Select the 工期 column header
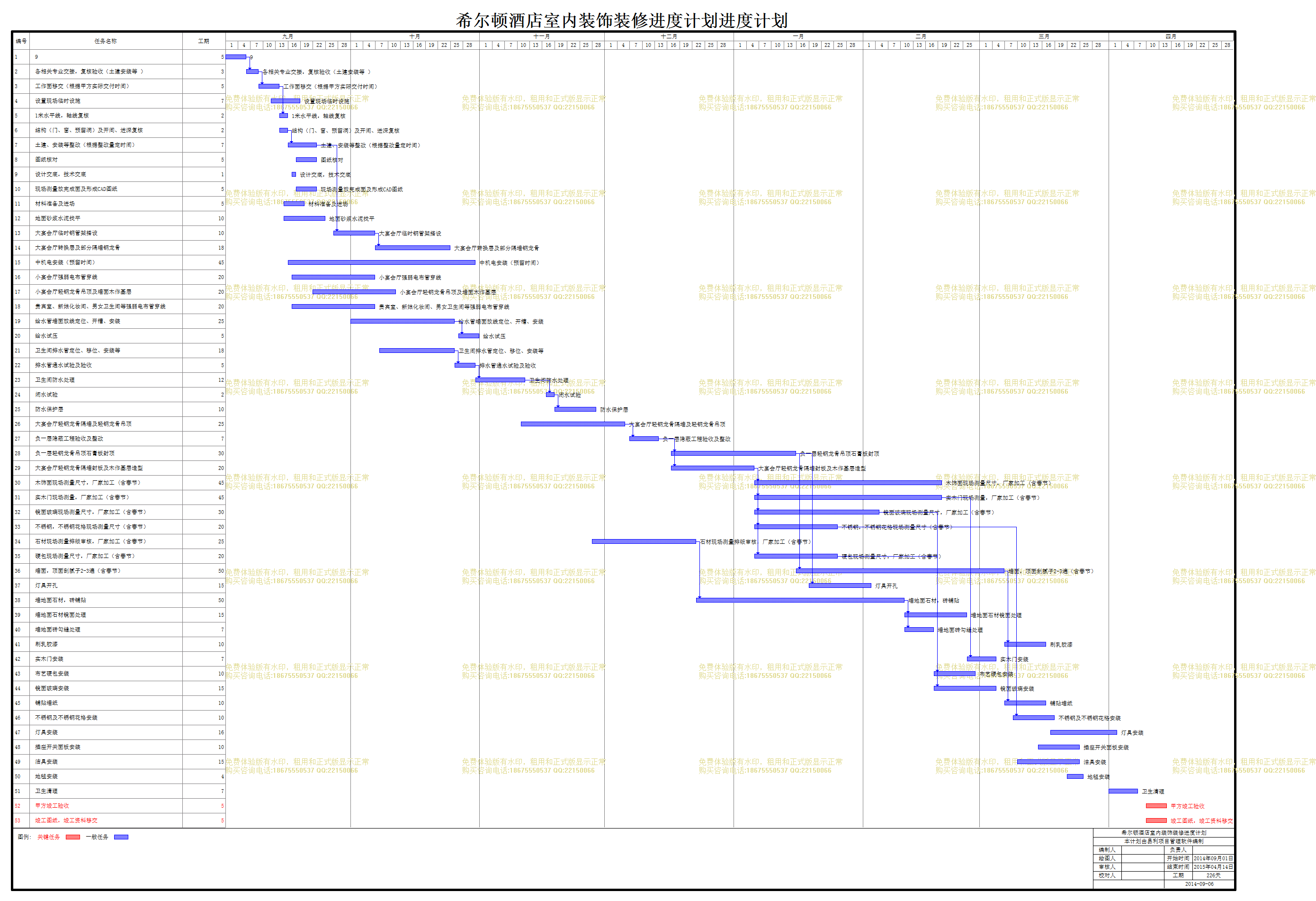This screenshot has width=1316, height=901. coord(204,41)
